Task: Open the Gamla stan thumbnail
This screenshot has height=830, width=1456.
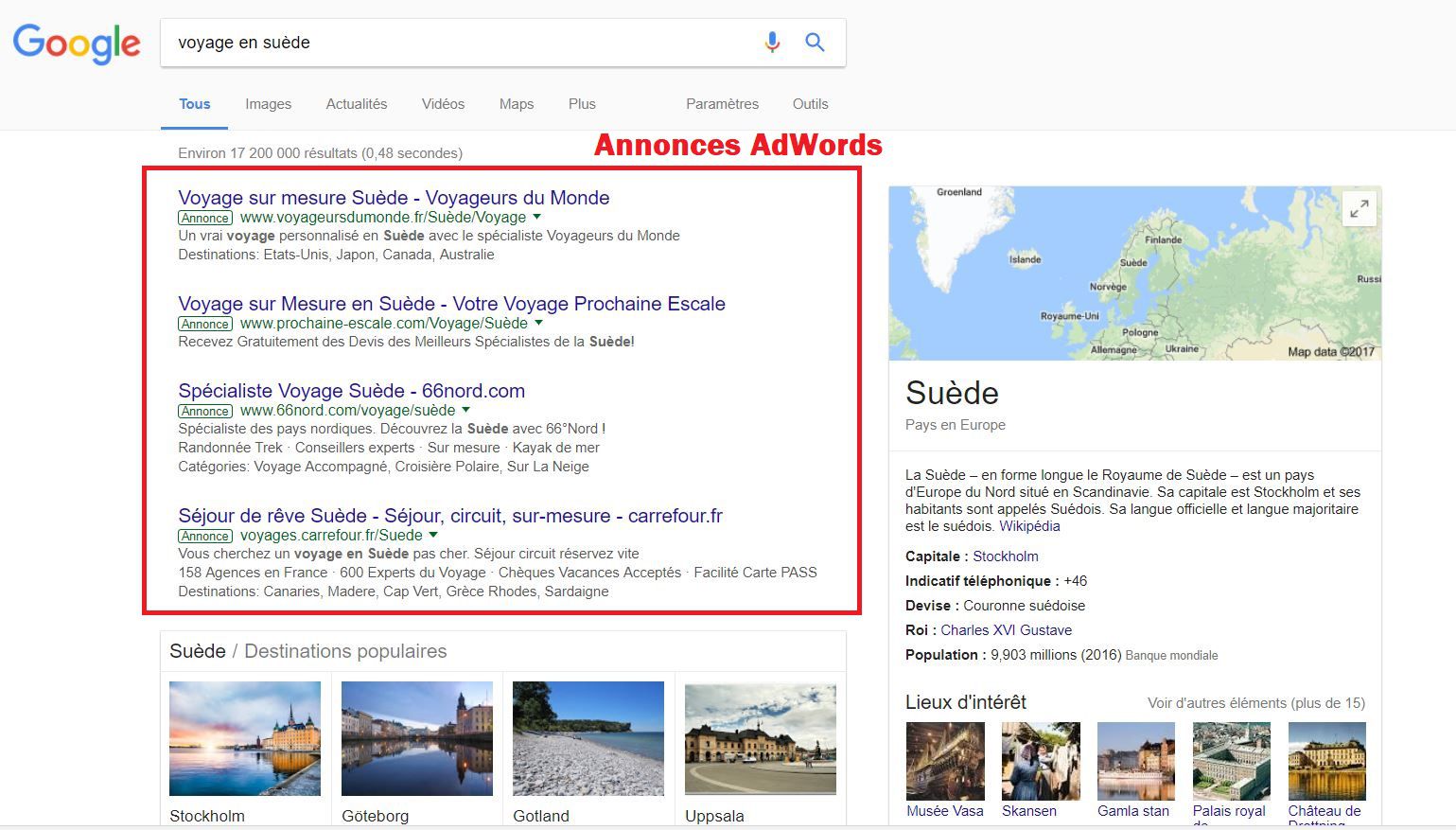Action: click(1136, 762)
